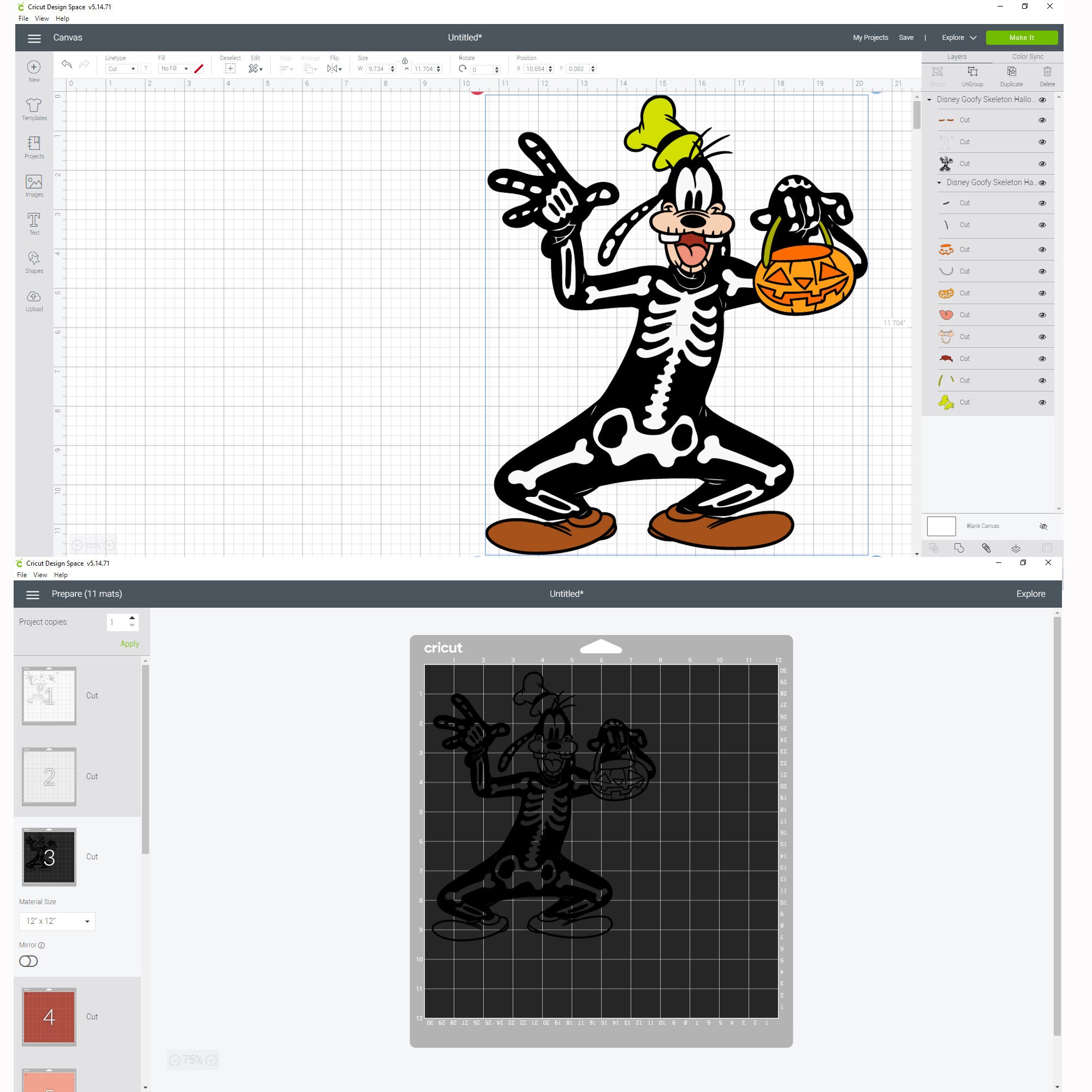Screen dimensions: 1092x1092
Task: Collapse the nested Disney Goofy Skeleton Ha group
Action: click(x=939, y=183)
